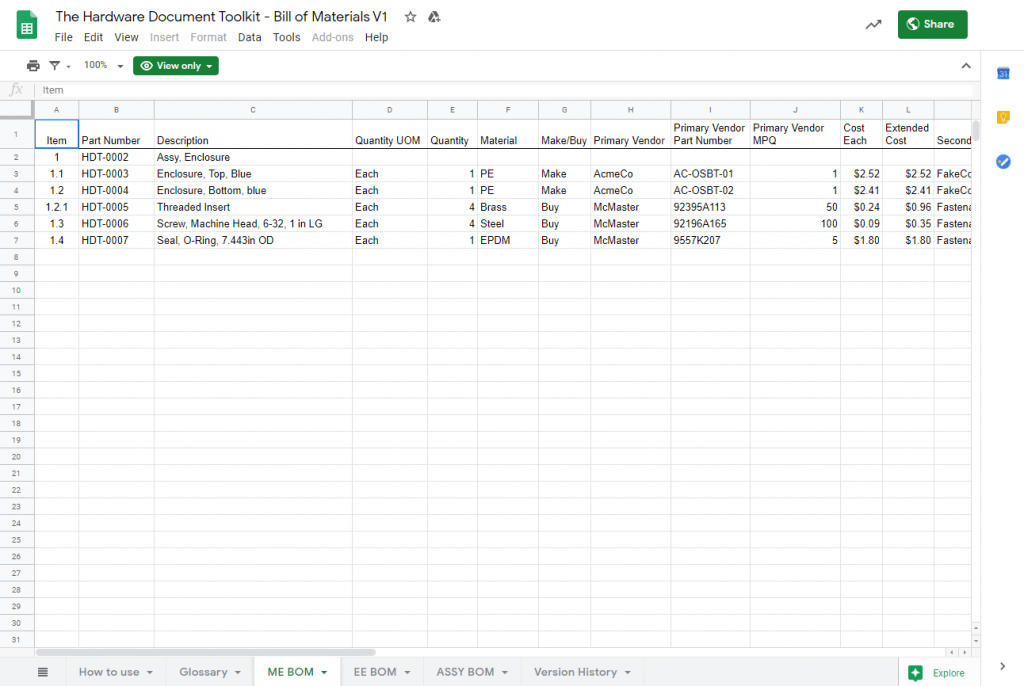1024x686 pixels.
Task: Expand the 100% zoom dropdown
Action: click(104, 66)
